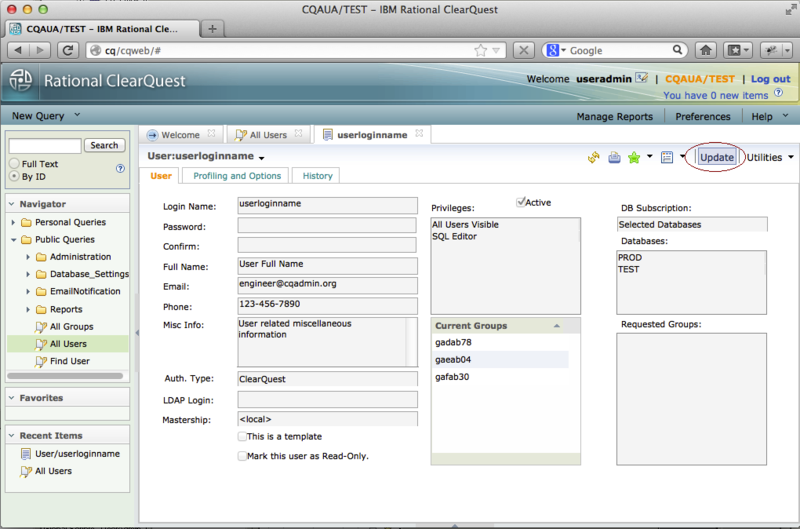This screenshot has width=800, height=529.
Task: Collapse the Favorites panel section
Action: point(11,397)
